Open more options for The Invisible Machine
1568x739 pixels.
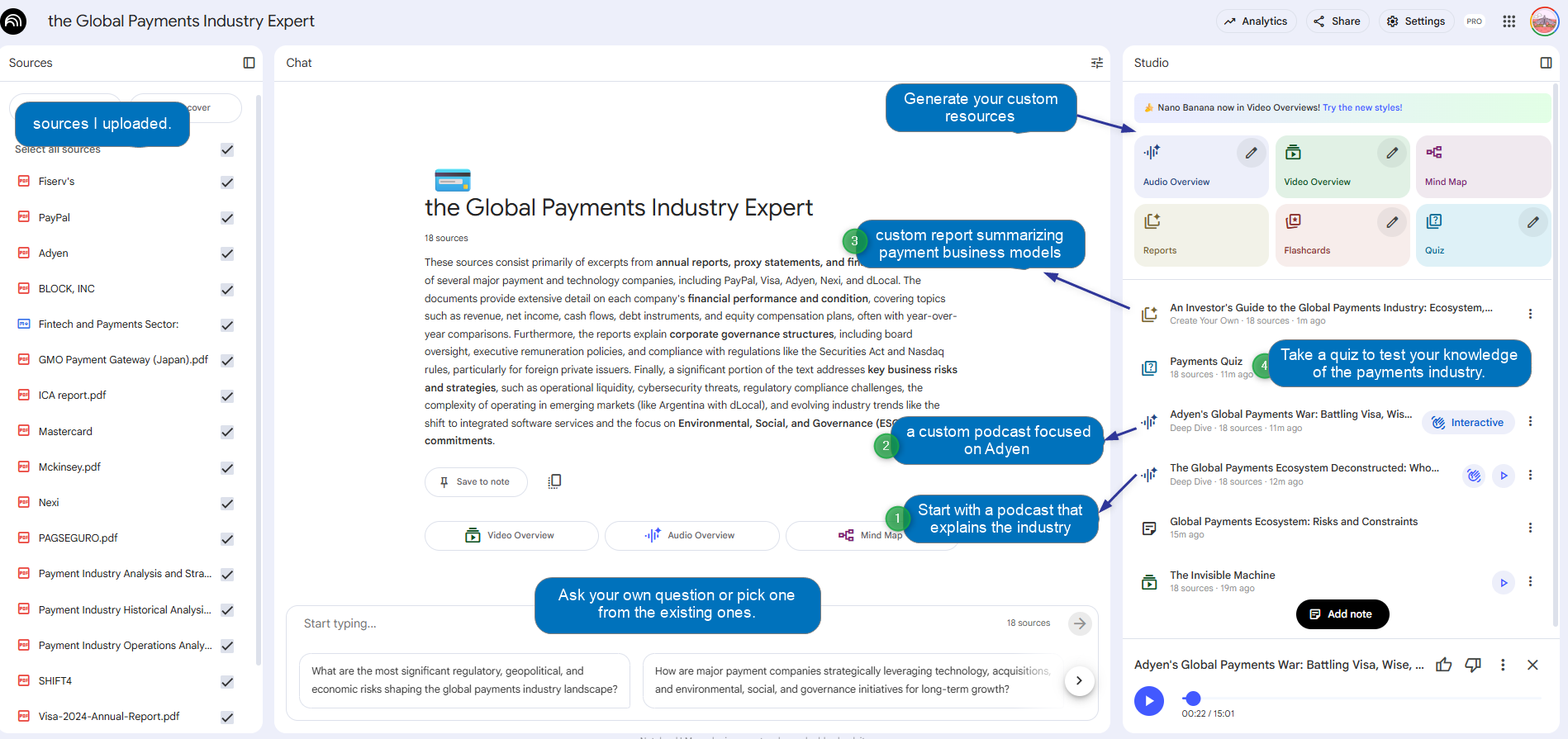click(x=1530, y=581)
